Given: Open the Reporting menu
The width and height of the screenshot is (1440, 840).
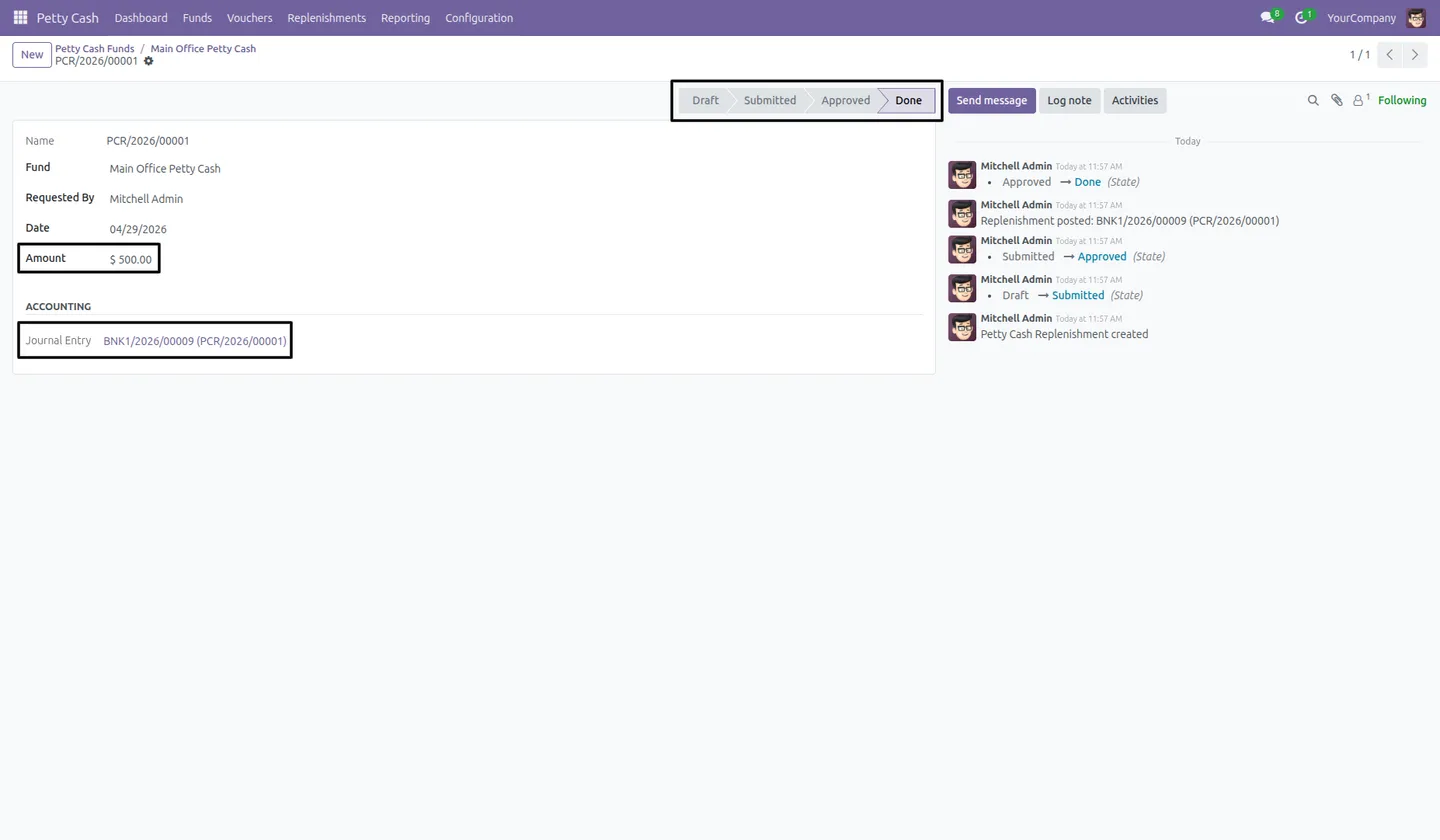Looking at the screenshot, I should 405,18.
